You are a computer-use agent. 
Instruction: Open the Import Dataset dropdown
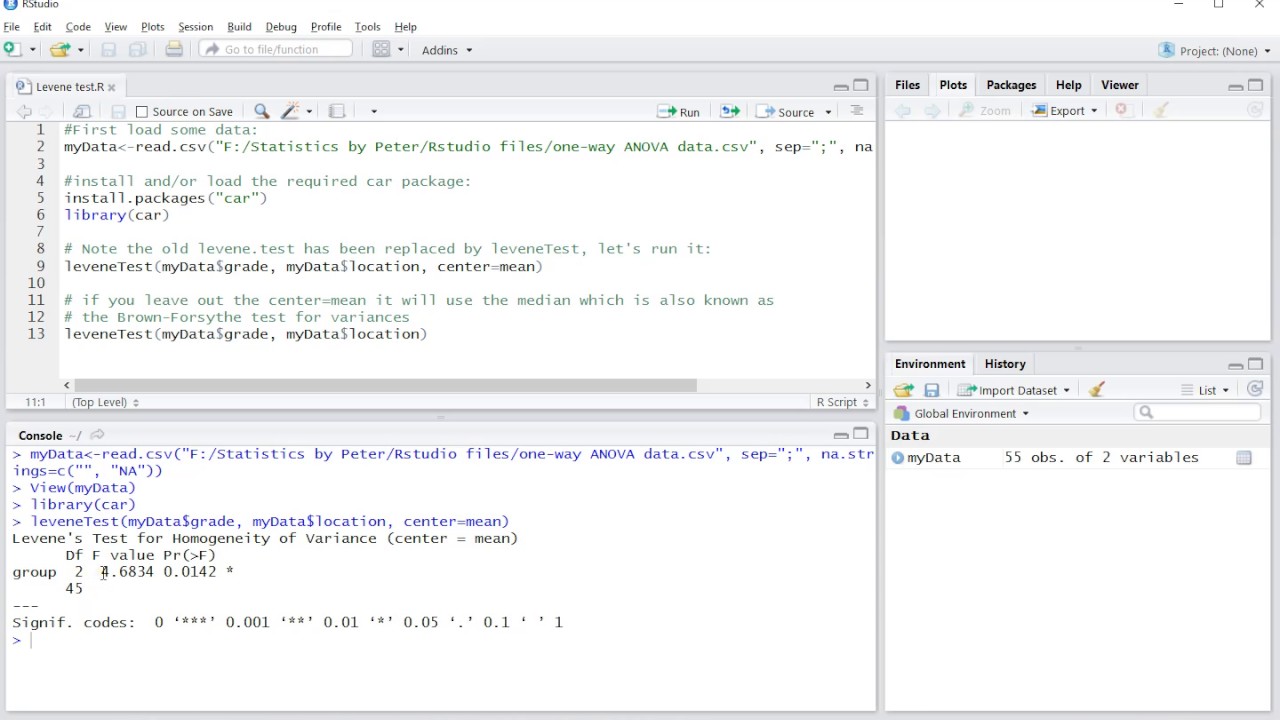tap(1014, 390)
